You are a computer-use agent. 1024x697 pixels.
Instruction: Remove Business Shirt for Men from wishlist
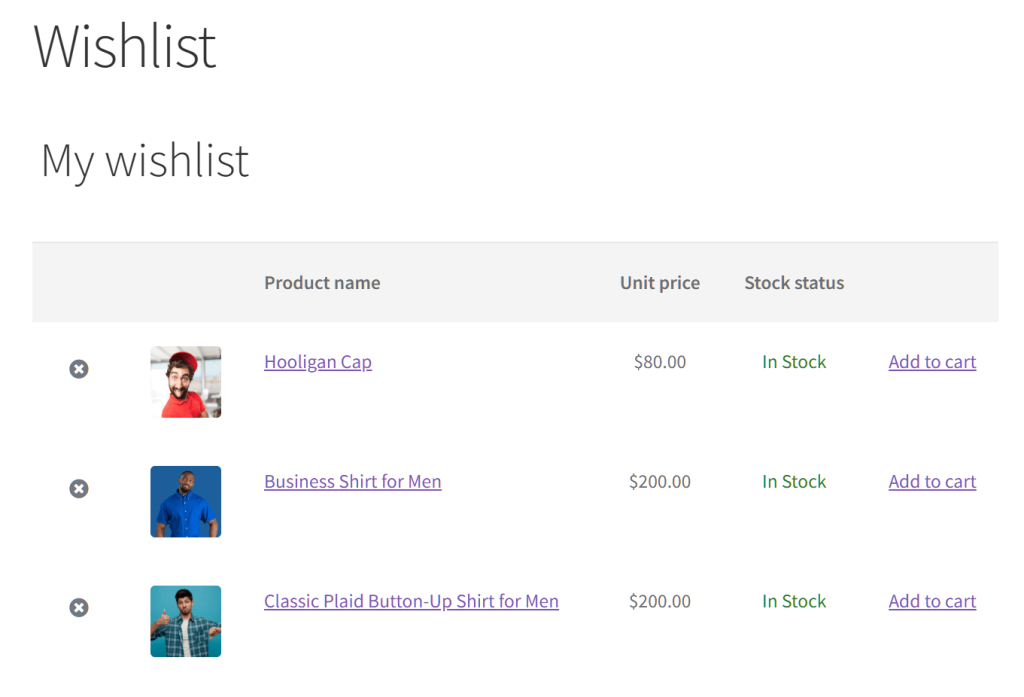(79, 488)
